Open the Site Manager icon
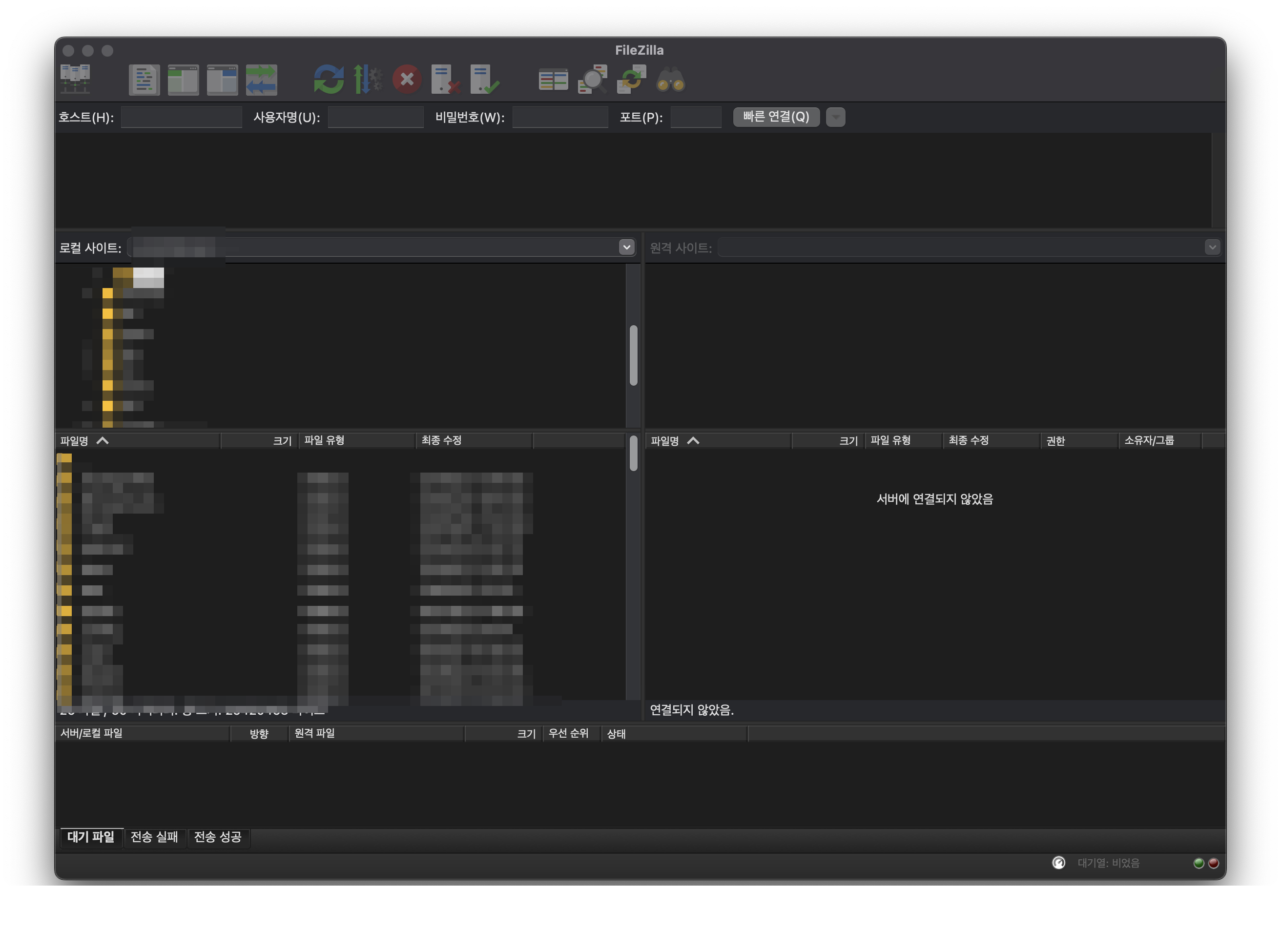Image resolution: width=1281 pixels, height=952 pixels. coord(75,79)
